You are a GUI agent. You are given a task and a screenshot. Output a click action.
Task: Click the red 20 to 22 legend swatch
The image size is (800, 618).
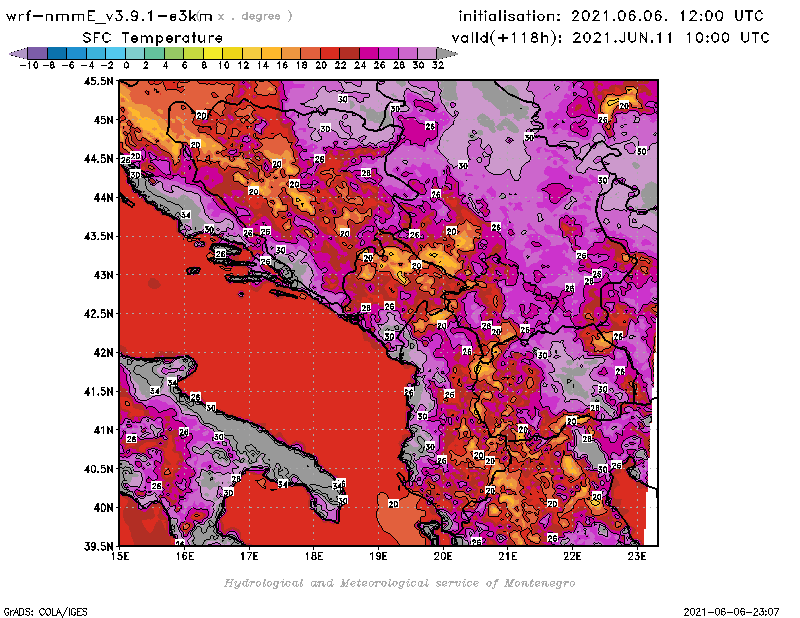click(330, 53)
